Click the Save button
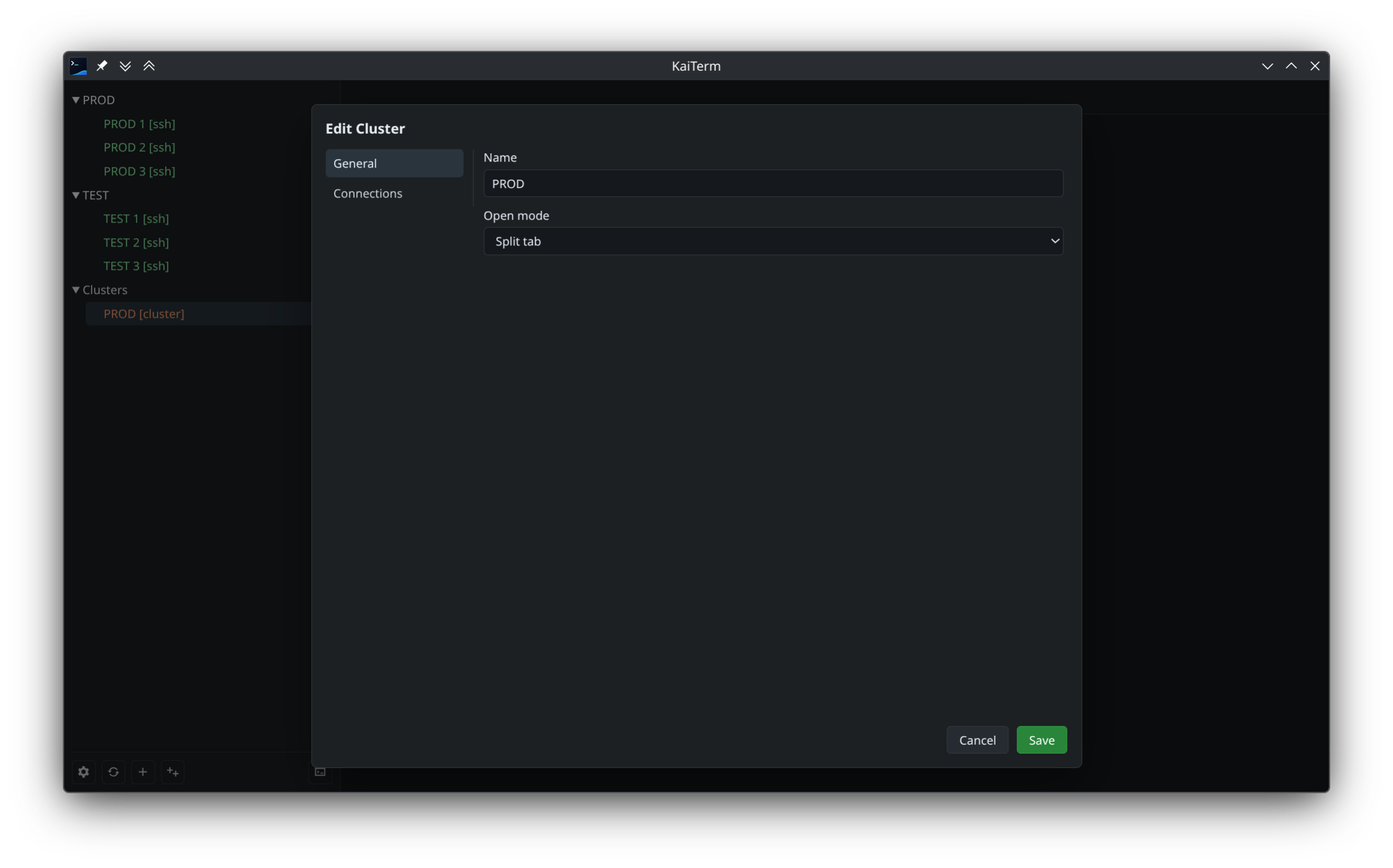The width and height of the screenshot is (1393, 868). pyautogui.click(x=1041, y=739)
